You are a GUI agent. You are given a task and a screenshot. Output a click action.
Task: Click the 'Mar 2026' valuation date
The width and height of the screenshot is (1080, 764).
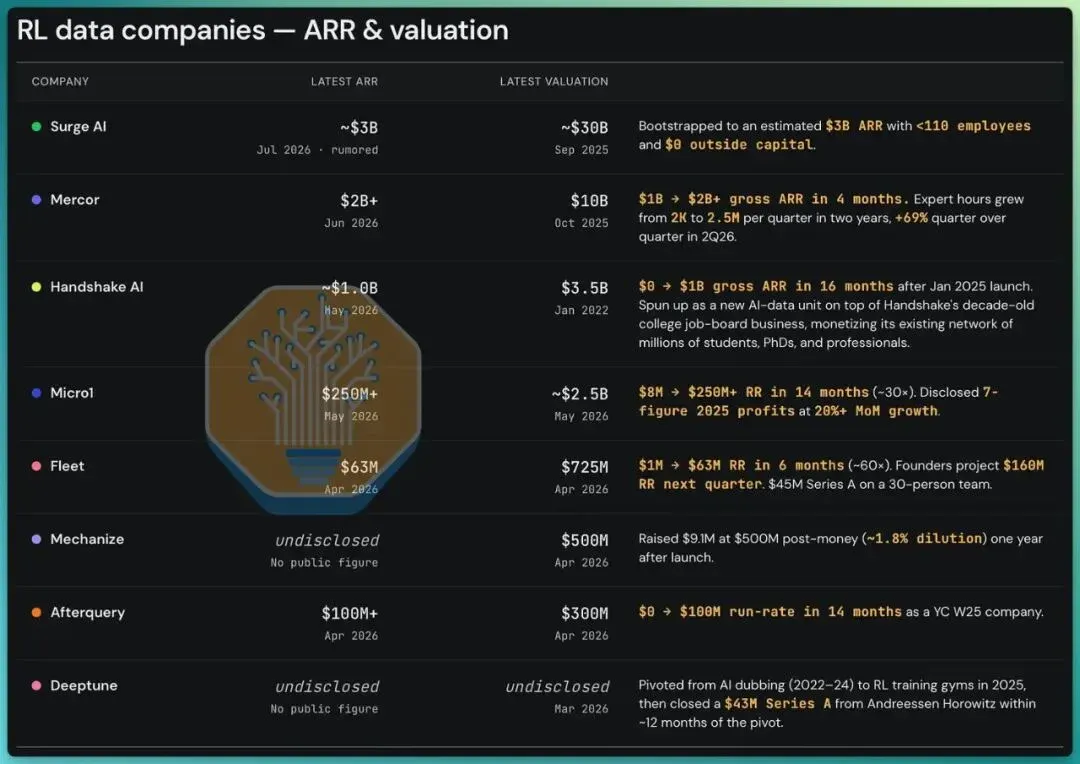point(581,709)
